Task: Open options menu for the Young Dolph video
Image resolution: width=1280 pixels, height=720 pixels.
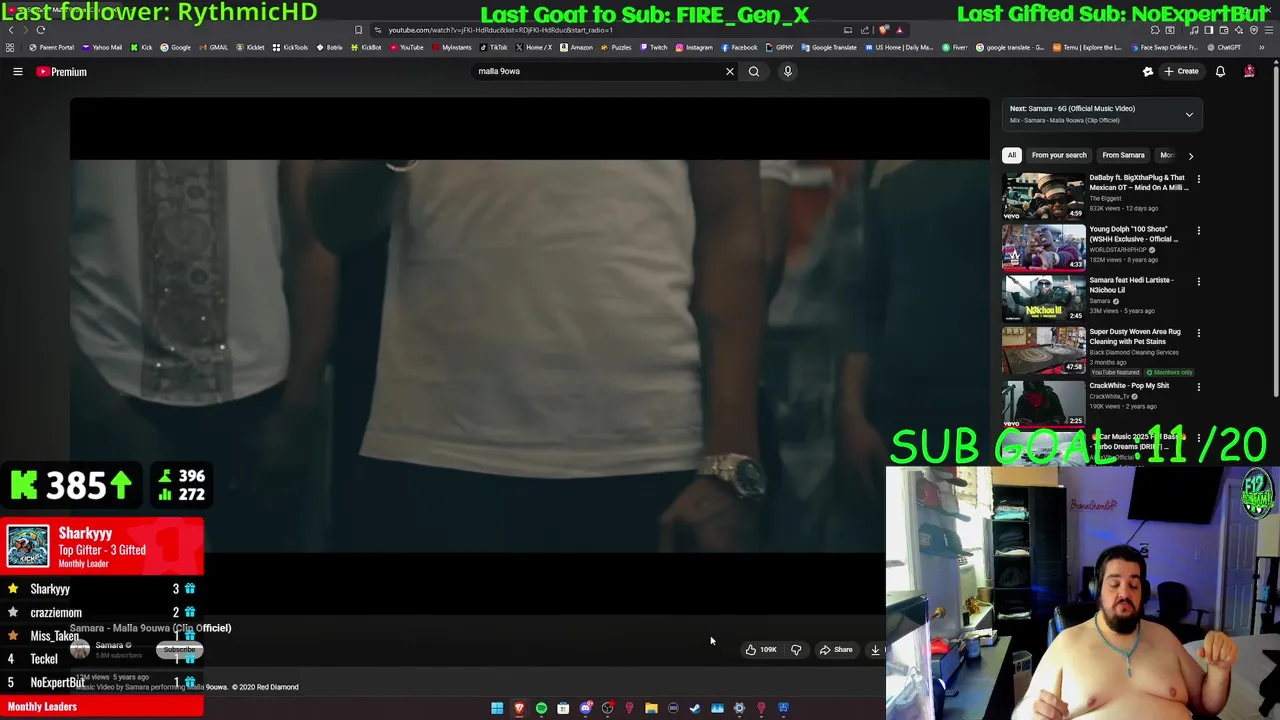Action: (1198, 230)
